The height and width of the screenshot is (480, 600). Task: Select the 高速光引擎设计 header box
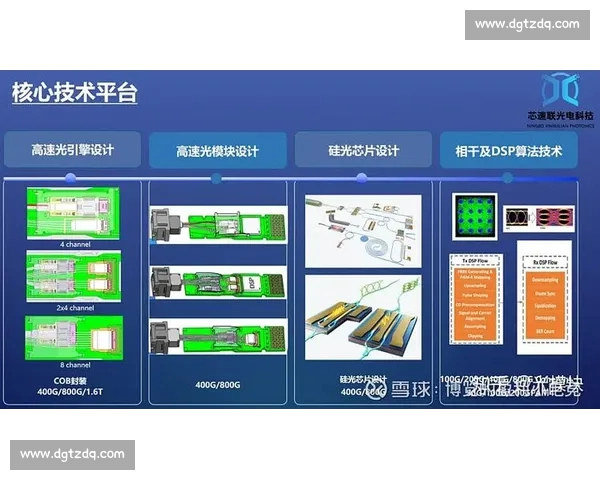(72, 149)
